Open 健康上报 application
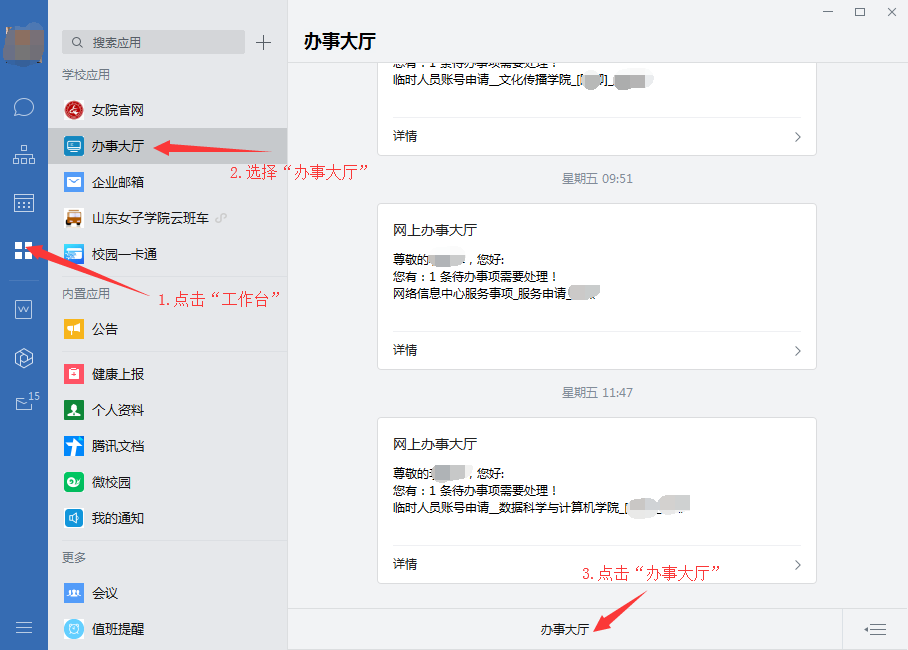The height and width of the screenshot is (650, 908). 118,374
